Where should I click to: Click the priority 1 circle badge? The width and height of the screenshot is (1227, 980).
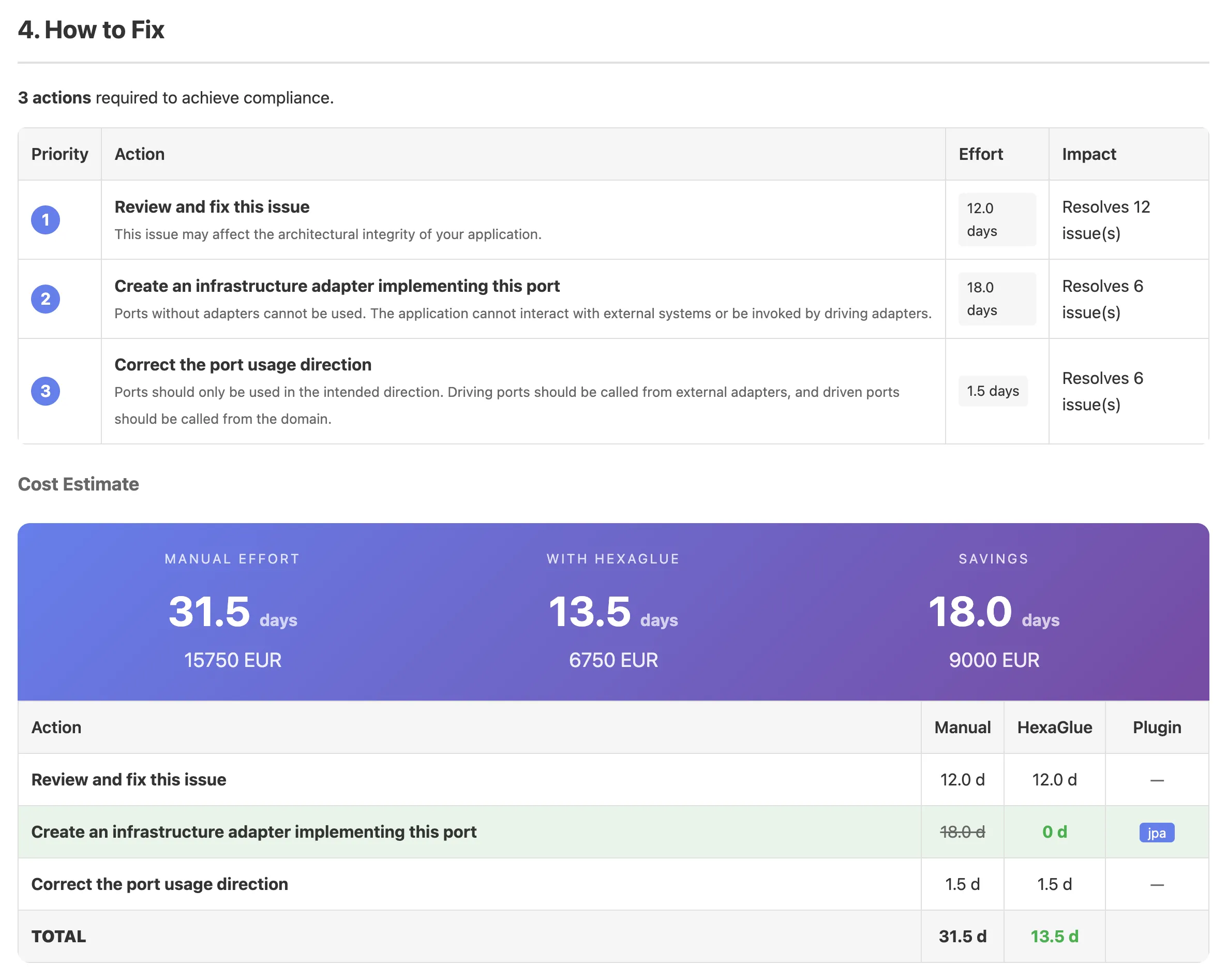click(46, 220)
